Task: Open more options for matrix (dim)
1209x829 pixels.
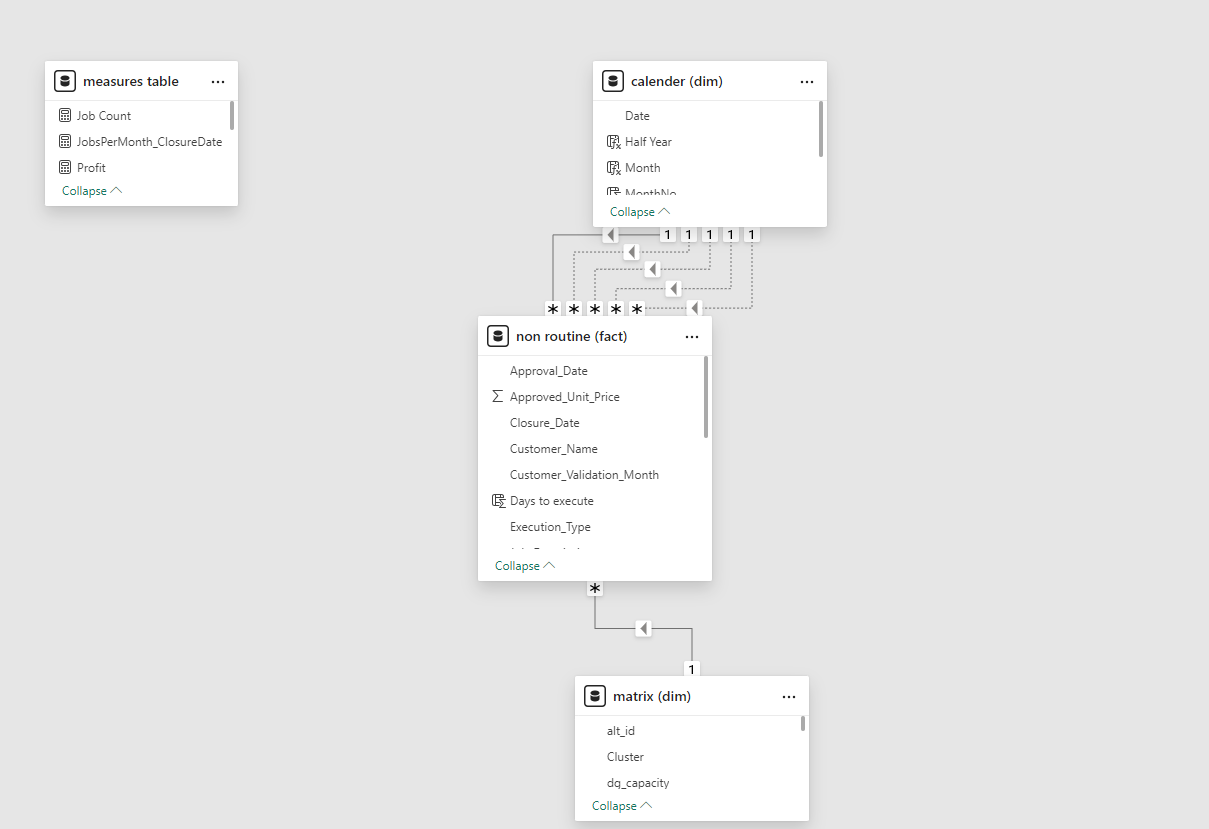Action: [x=789, y=697]
